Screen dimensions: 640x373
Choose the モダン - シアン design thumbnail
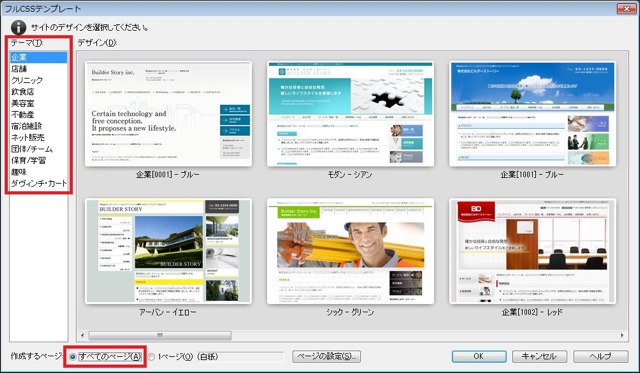(350, 114)
